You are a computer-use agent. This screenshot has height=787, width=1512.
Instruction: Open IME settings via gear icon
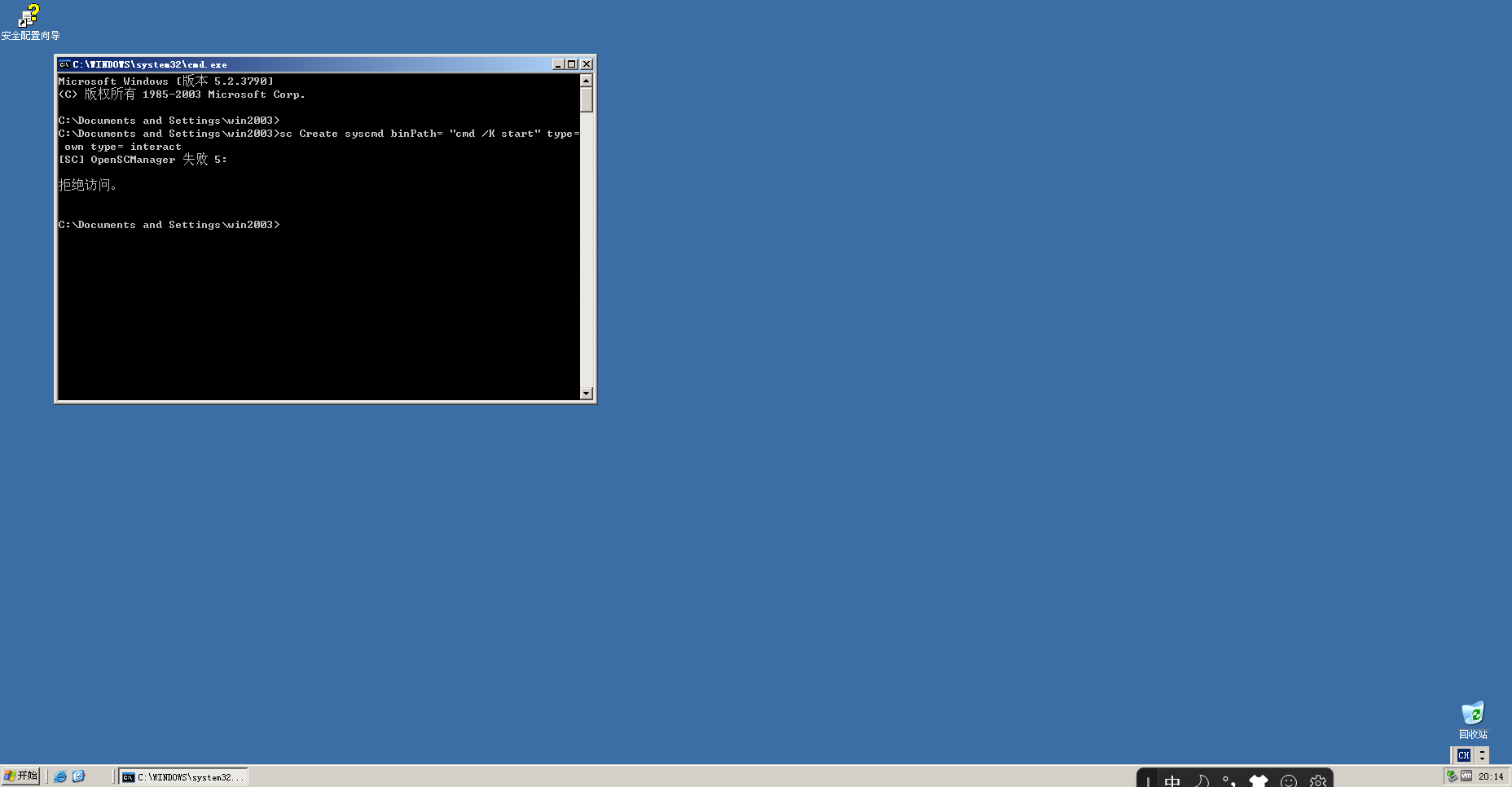[1317, 780]
